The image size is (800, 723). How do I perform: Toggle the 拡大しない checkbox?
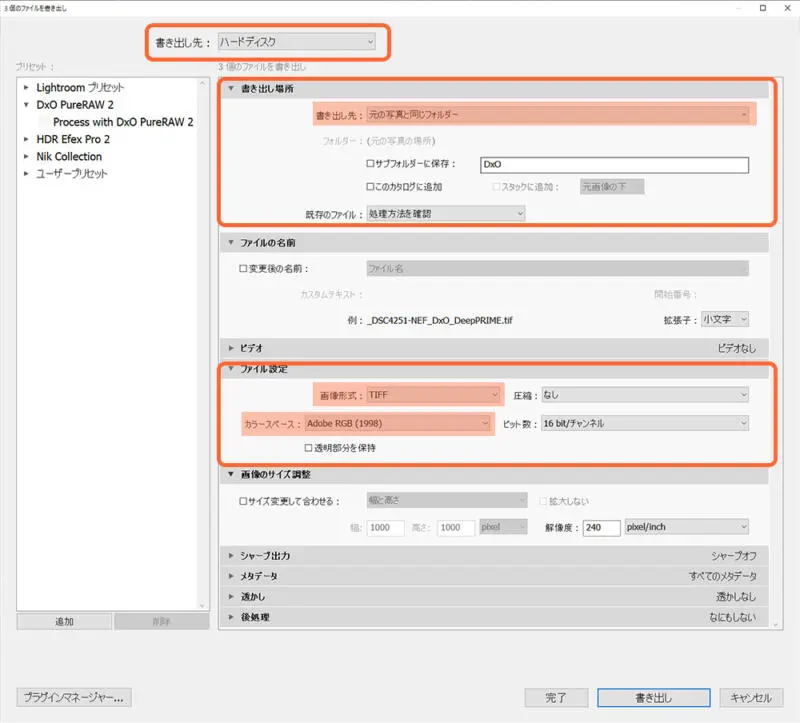[543, 501]
